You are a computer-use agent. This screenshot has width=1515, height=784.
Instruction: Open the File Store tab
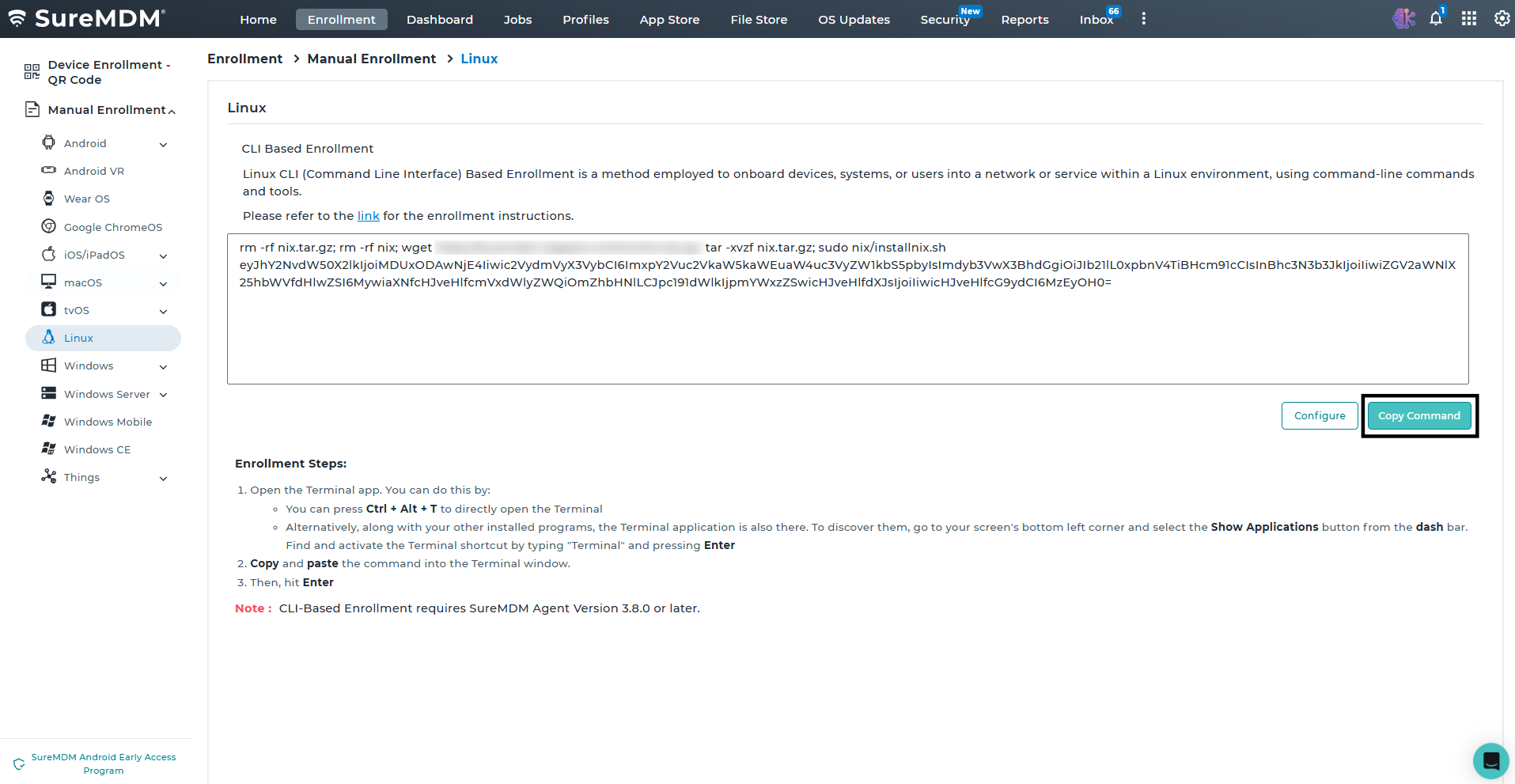click(x=759, y=19)
